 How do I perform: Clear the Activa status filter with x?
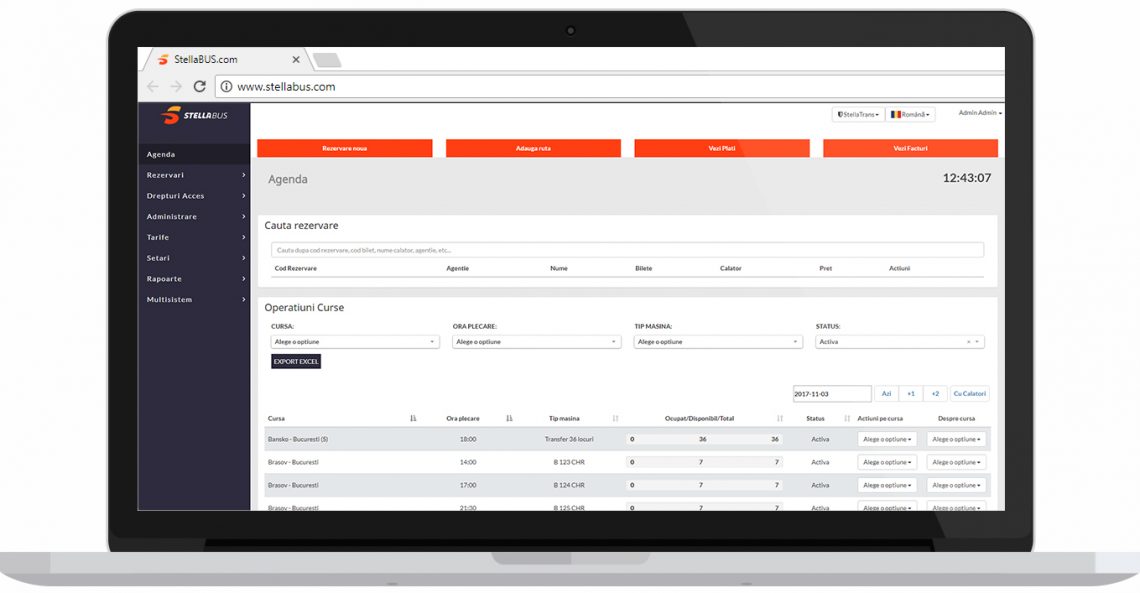point(968,342)
